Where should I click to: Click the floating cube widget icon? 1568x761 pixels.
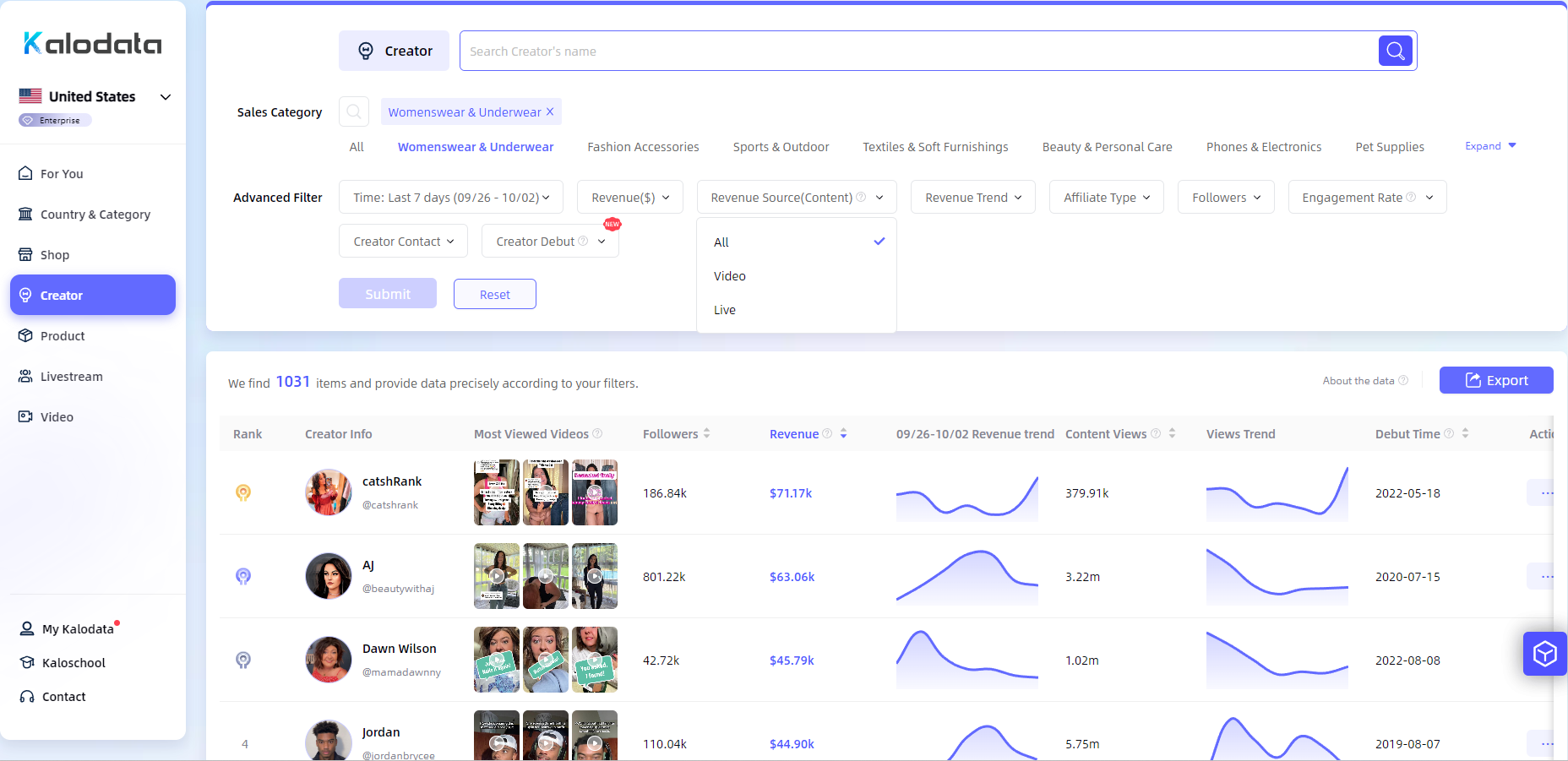click(x=1544, y=654)
